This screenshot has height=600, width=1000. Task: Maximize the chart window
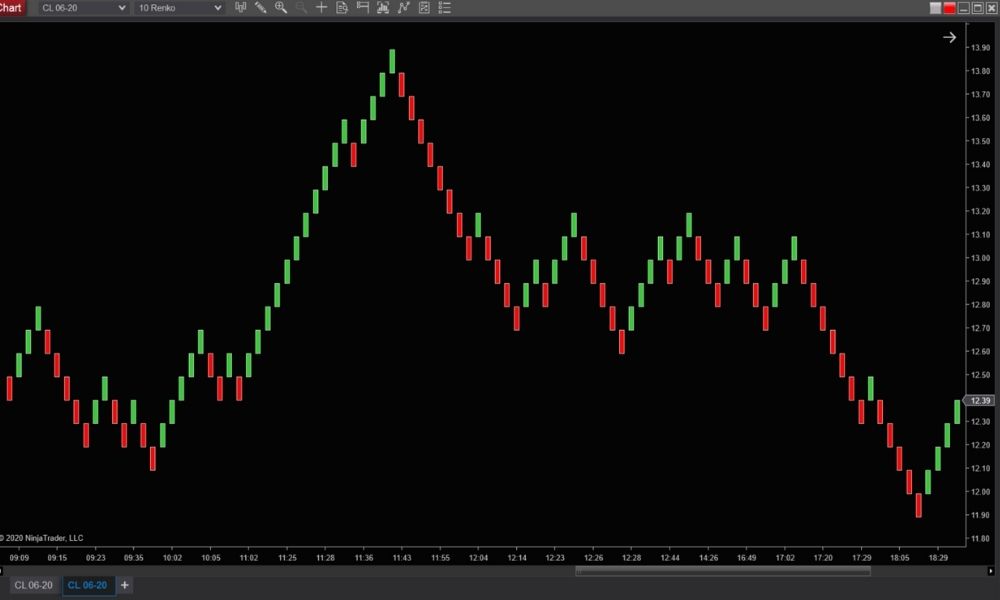tap(978, 8)
